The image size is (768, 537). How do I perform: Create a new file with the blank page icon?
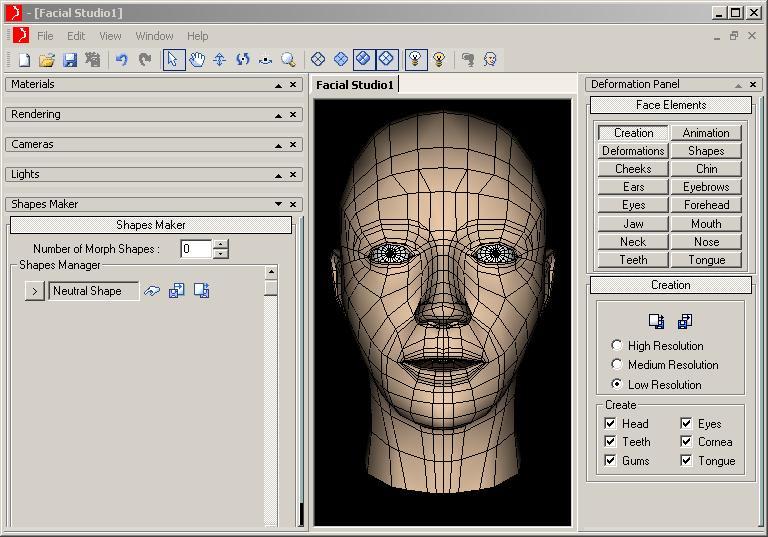(24, 60)
